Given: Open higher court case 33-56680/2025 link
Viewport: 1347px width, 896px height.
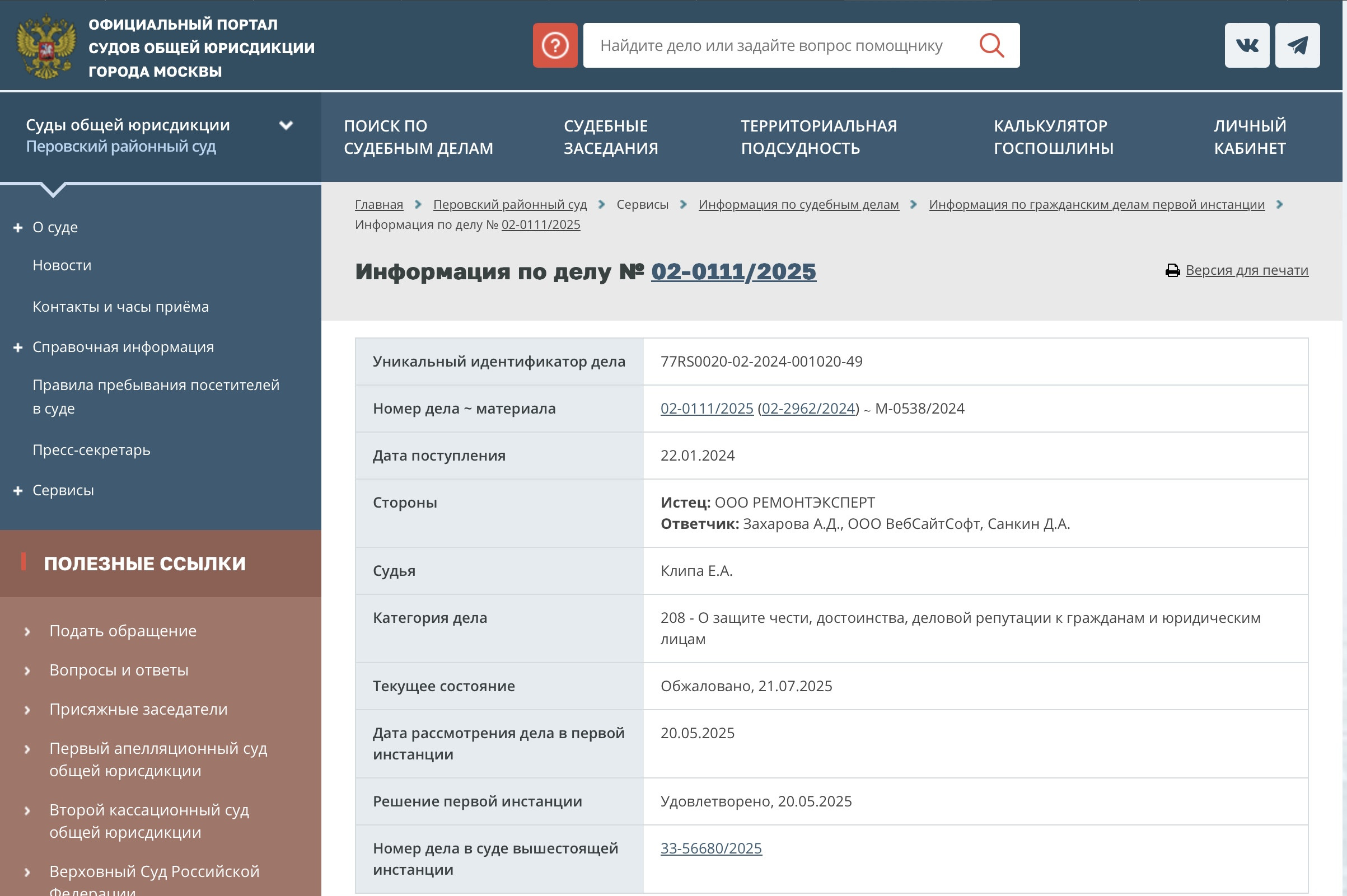Looking at the screenshot, I should point(710,848).
